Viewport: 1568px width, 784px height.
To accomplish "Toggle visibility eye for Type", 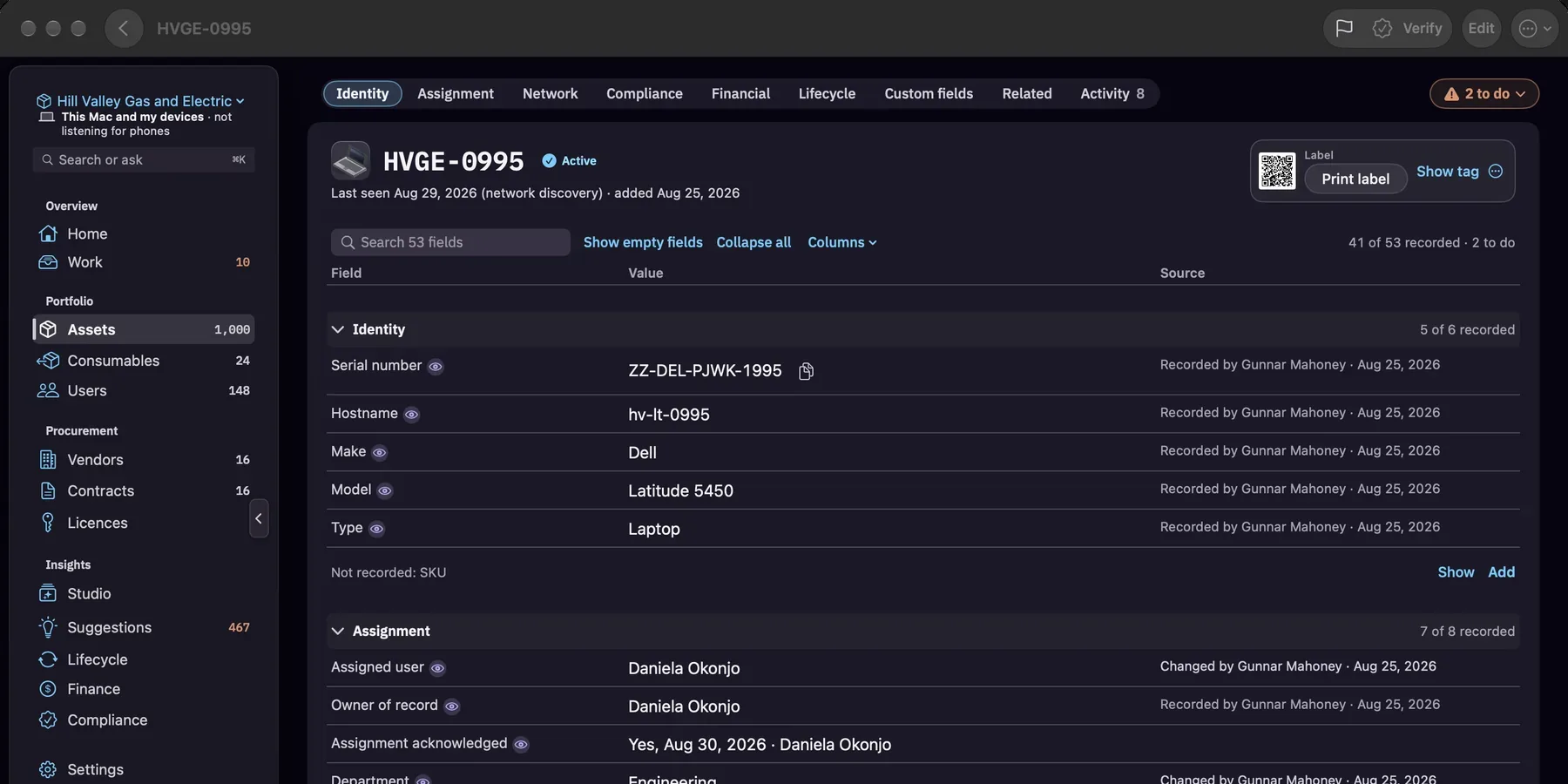I will pos(376,529).
